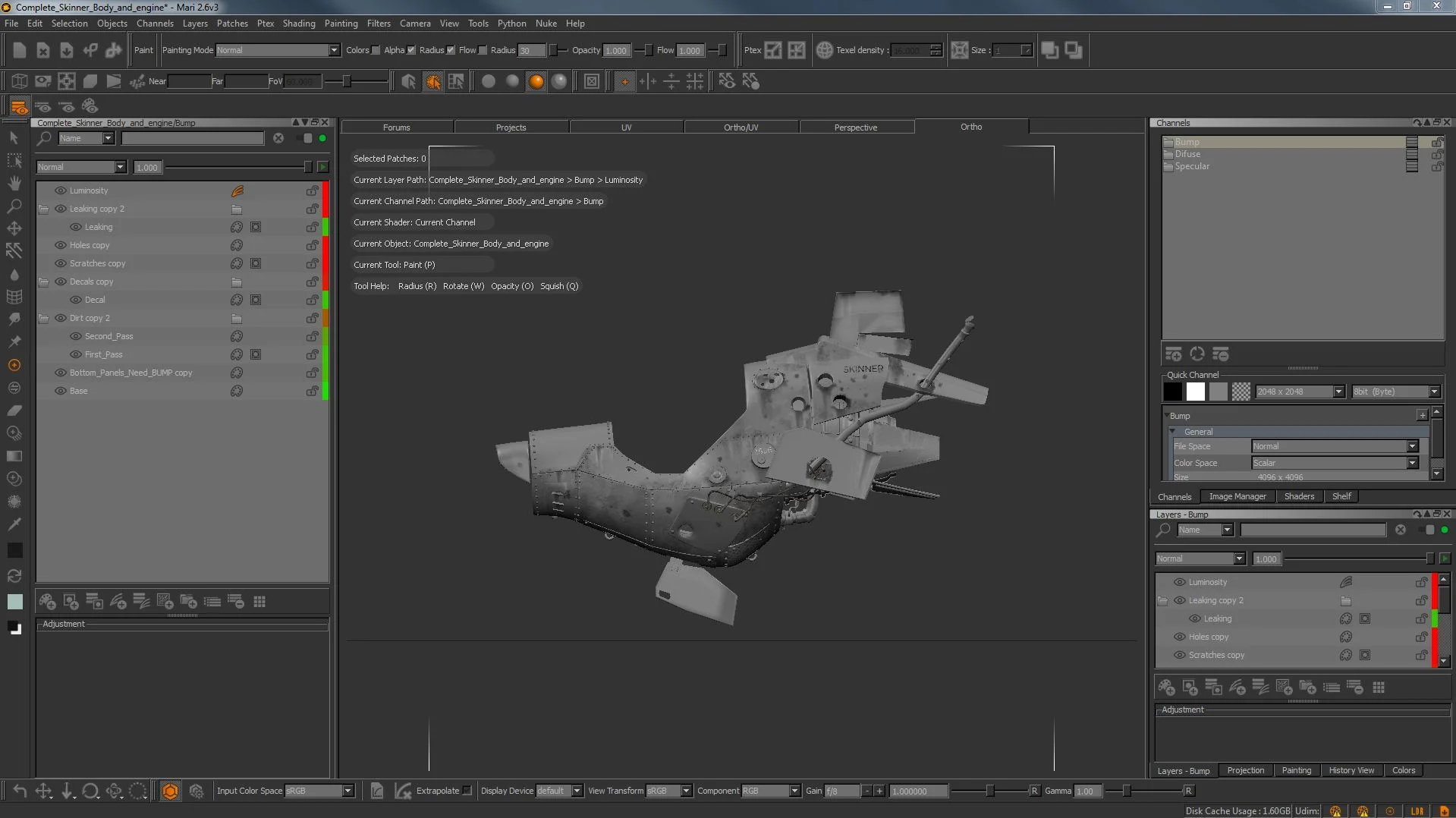Click the left layer search text field
The height and width of the screenshot is (818, 1456).
point(193,138)
